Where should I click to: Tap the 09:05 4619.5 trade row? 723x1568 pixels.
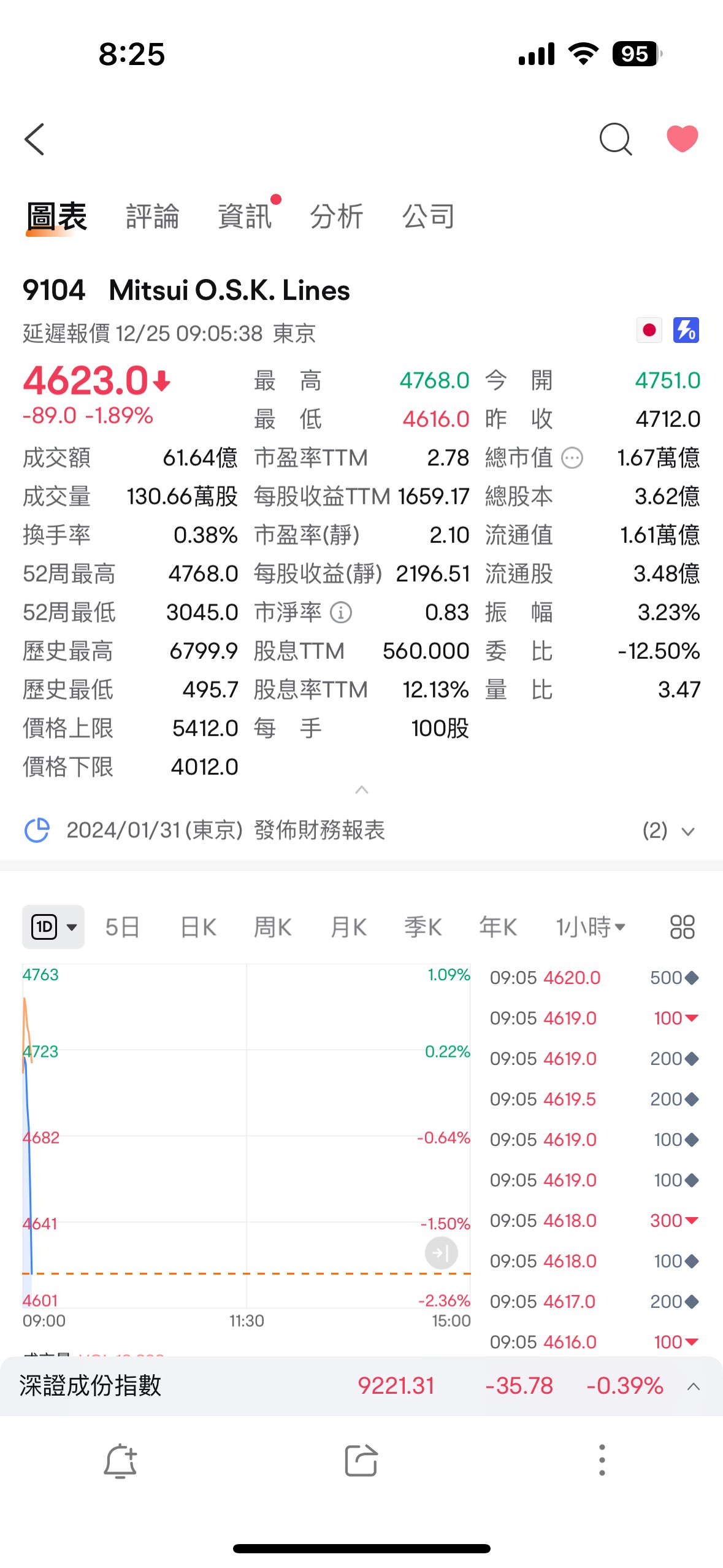click(x=594, y=1099)
